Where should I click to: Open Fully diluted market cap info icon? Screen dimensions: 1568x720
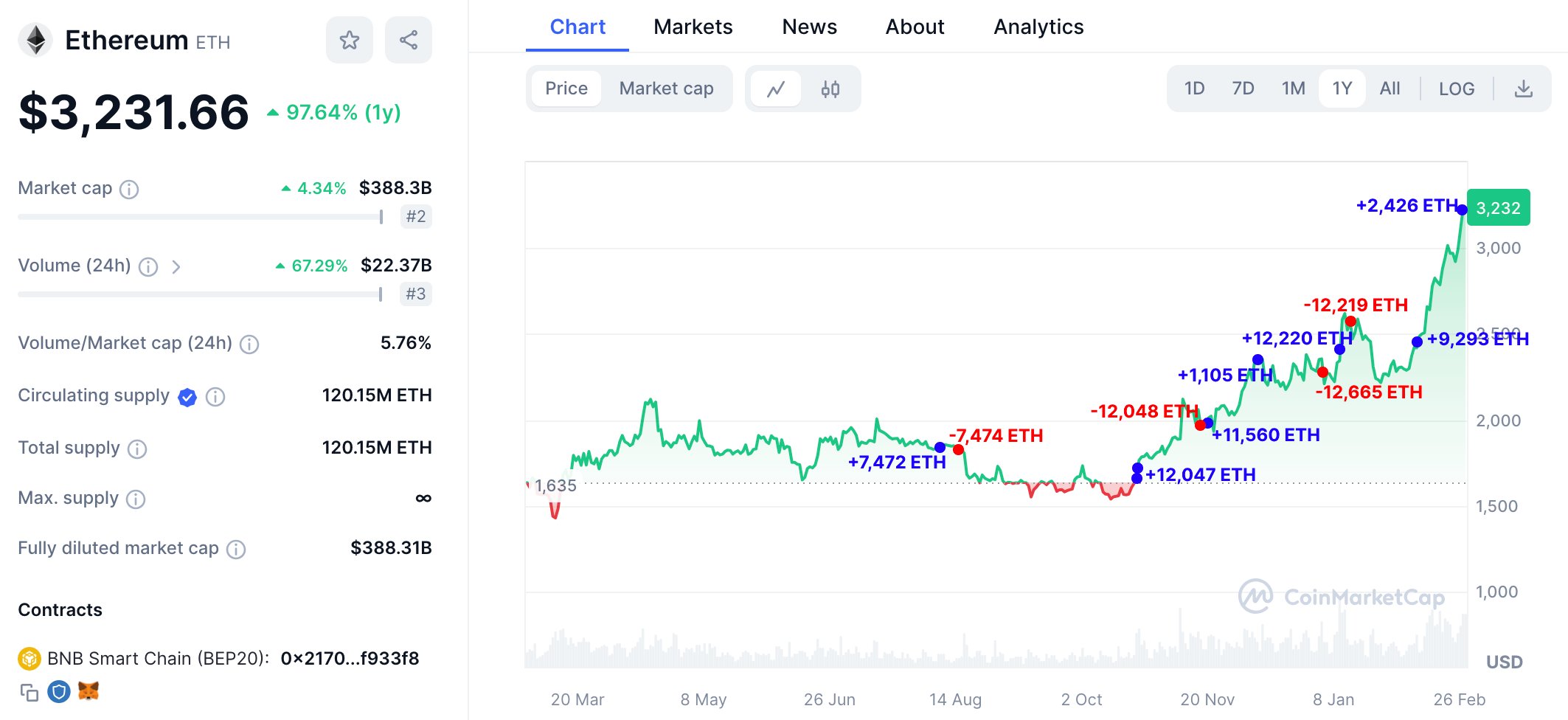[x=236, y=550]
